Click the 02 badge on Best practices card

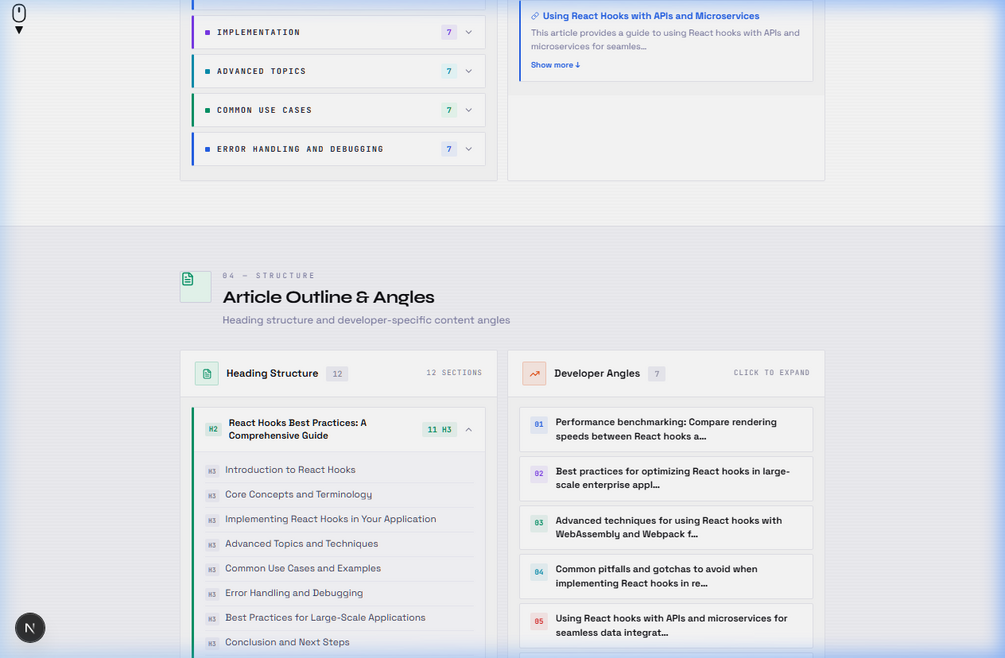click(x=539, y=473)
